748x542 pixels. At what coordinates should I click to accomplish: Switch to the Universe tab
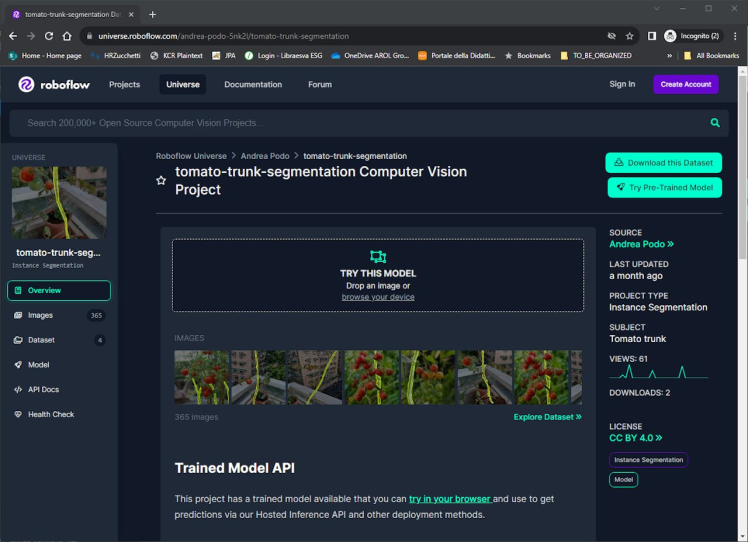[x=182, y=84]
